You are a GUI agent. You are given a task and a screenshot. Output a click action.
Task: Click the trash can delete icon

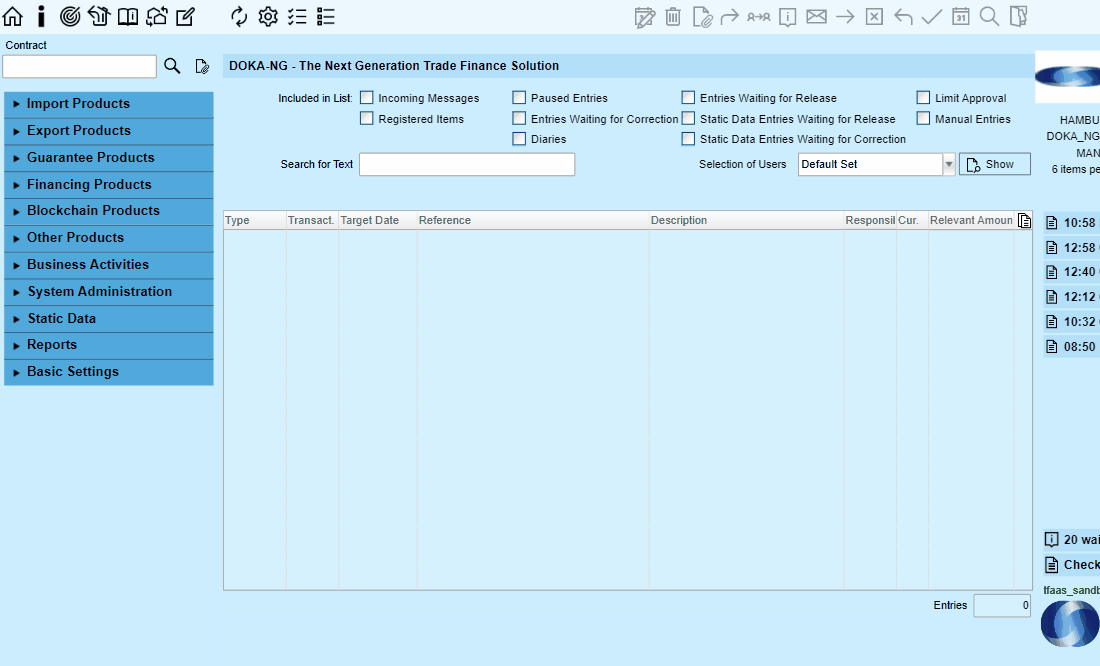pos(673,16)
